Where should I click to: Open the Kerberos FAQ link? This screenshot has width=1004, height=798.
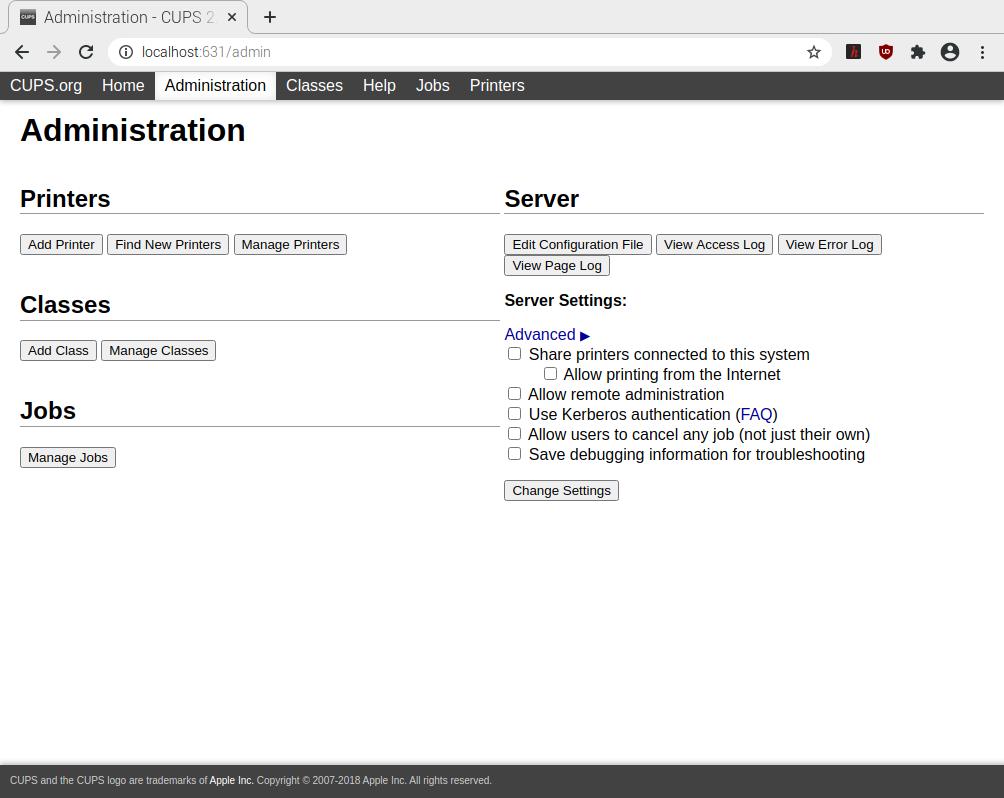756,414
